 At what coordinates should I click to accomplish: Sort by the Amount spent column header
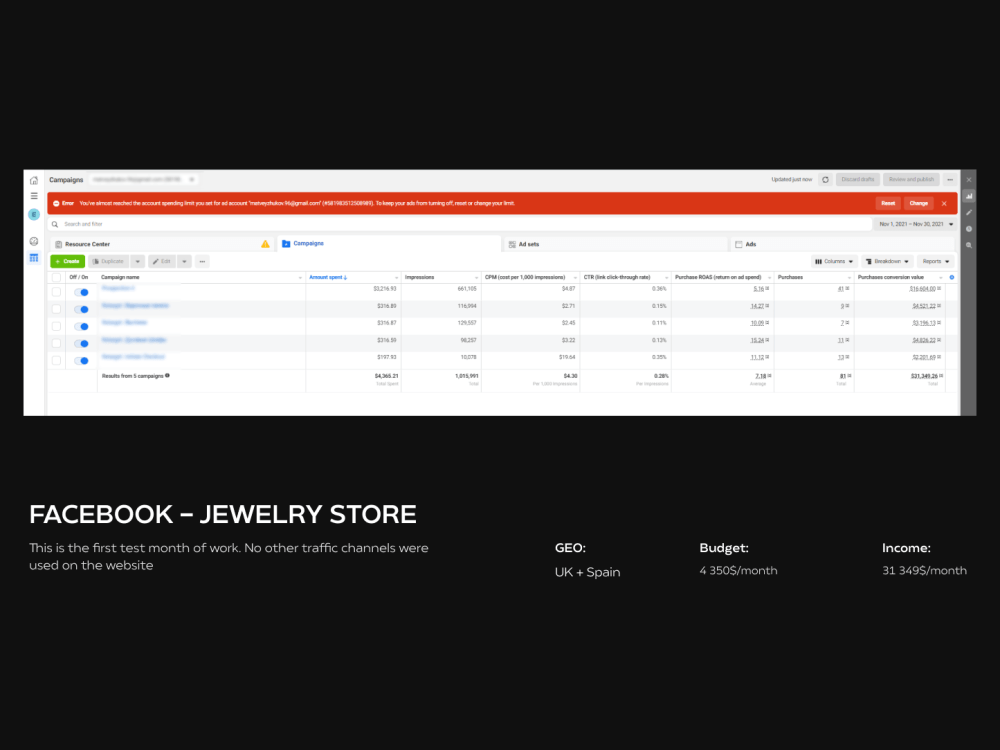[328, 277]
